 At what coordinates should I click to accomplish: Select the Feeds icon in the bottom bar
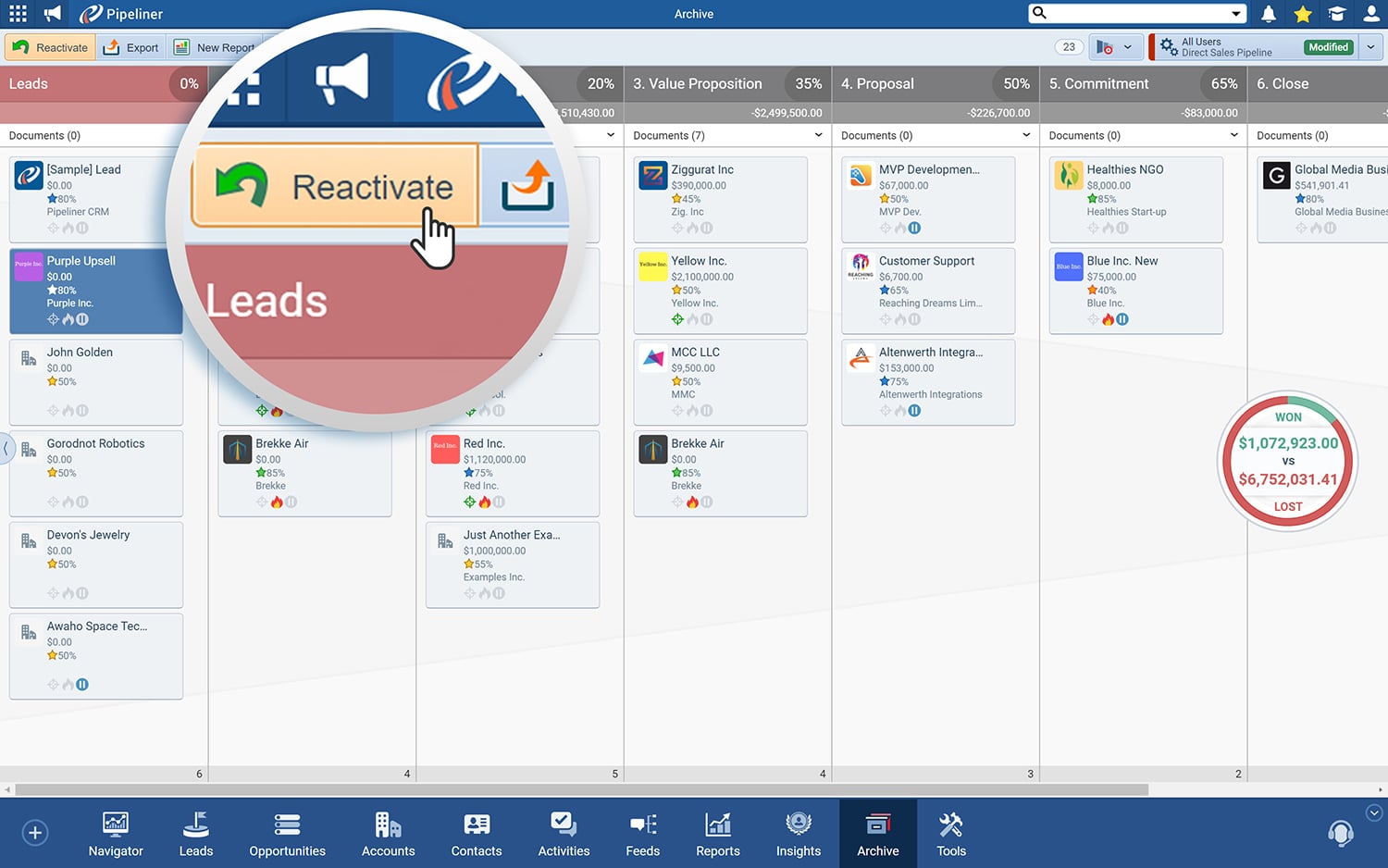click(642, 833)
